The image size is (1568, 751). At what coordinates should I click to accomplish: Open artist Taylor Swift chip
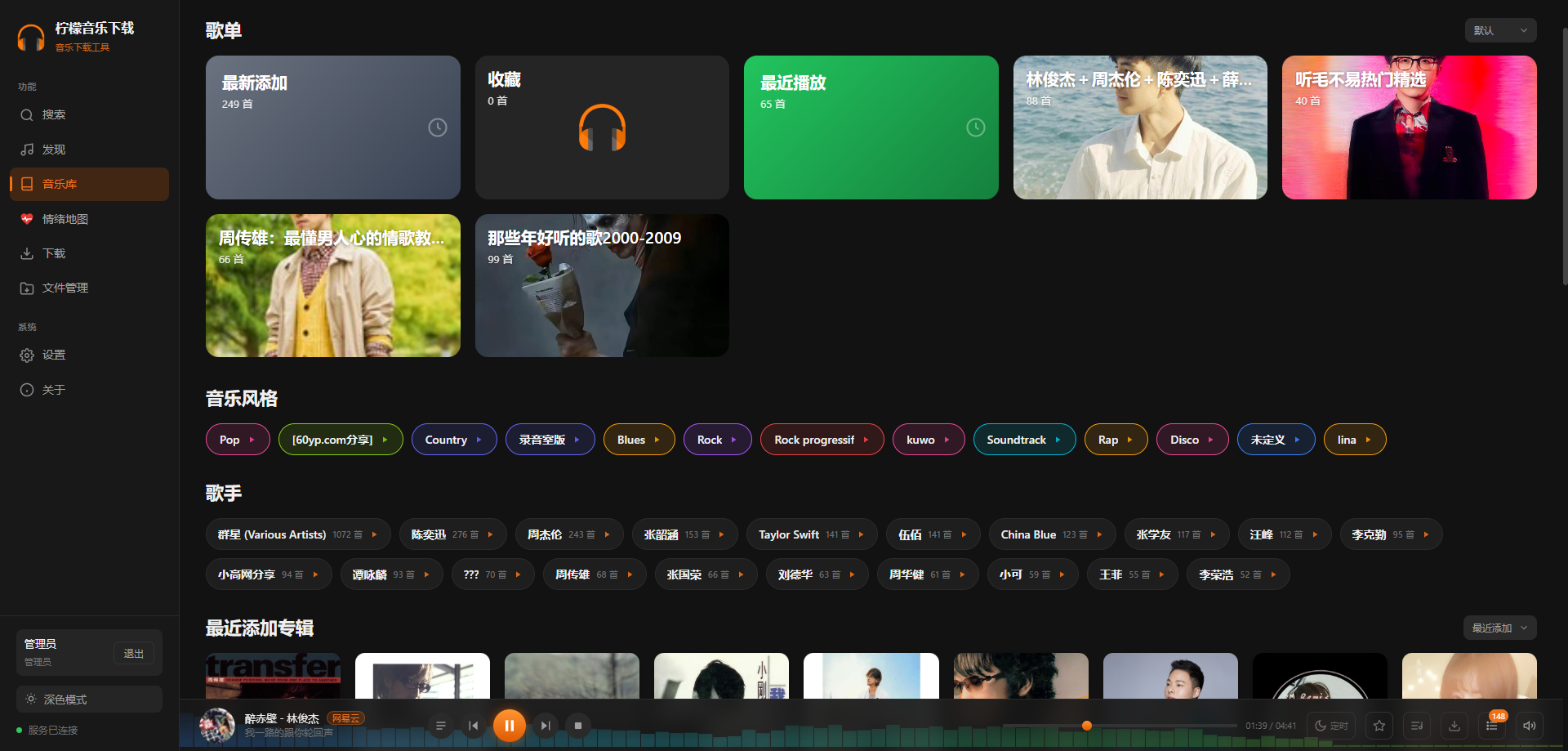[812, 534]
